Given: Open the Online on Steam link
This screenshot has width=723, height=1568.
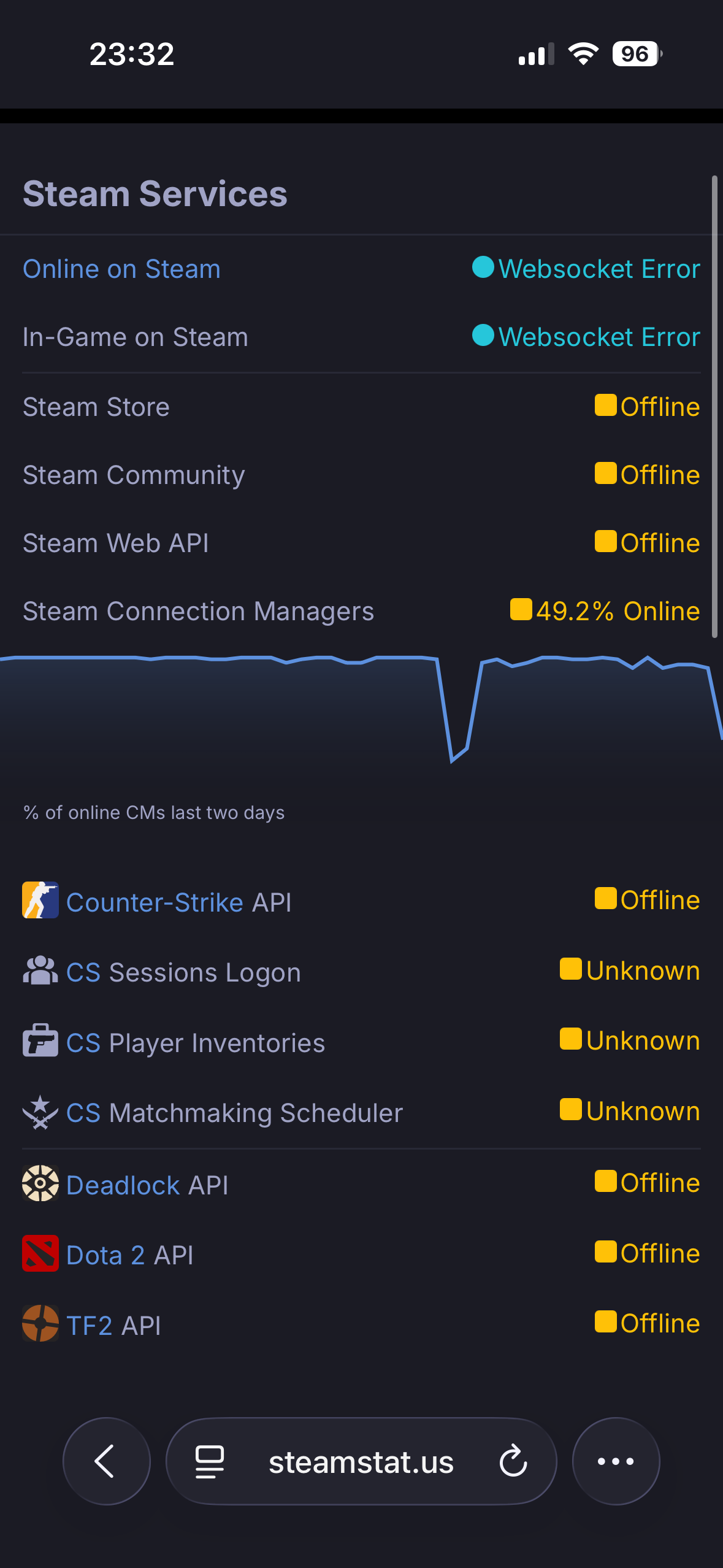Looking at the screenshot, I should 121,269.
